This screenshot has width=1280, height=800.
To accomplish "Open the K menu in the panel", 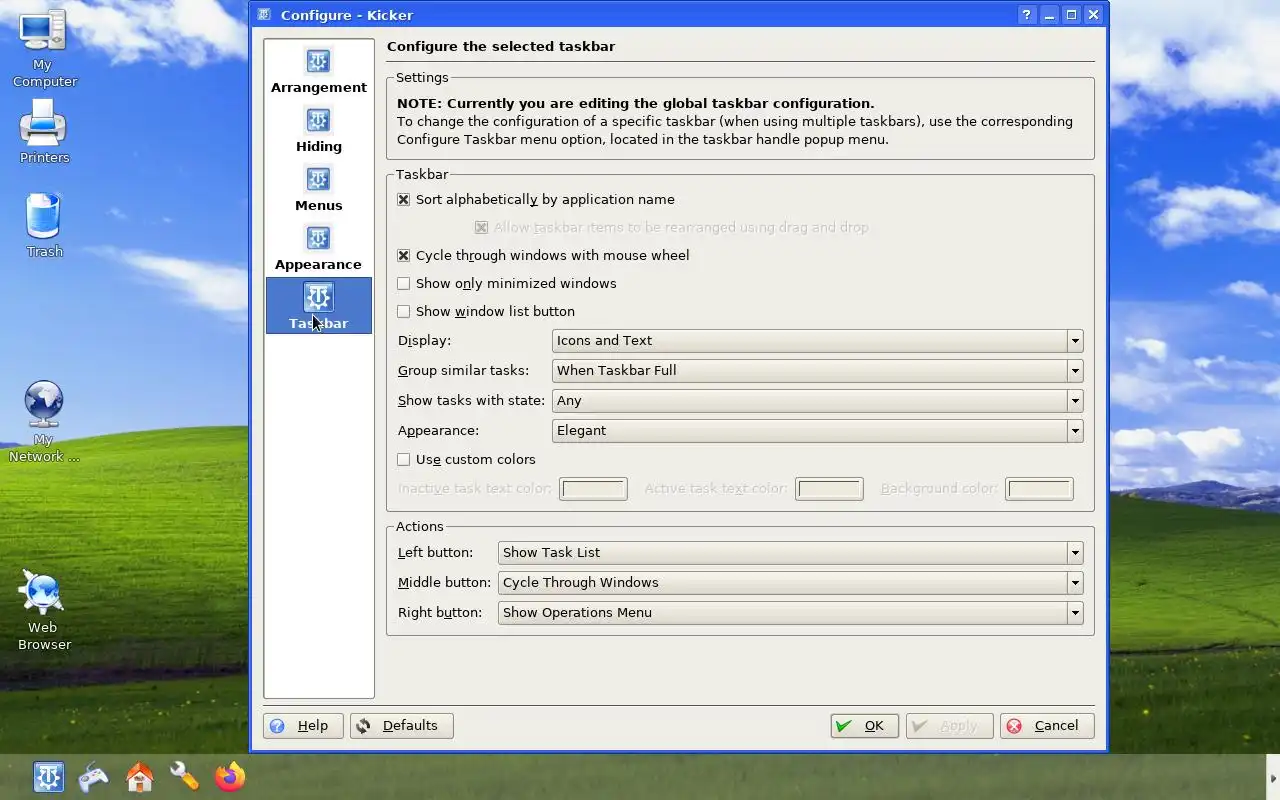I will point(48,777).
